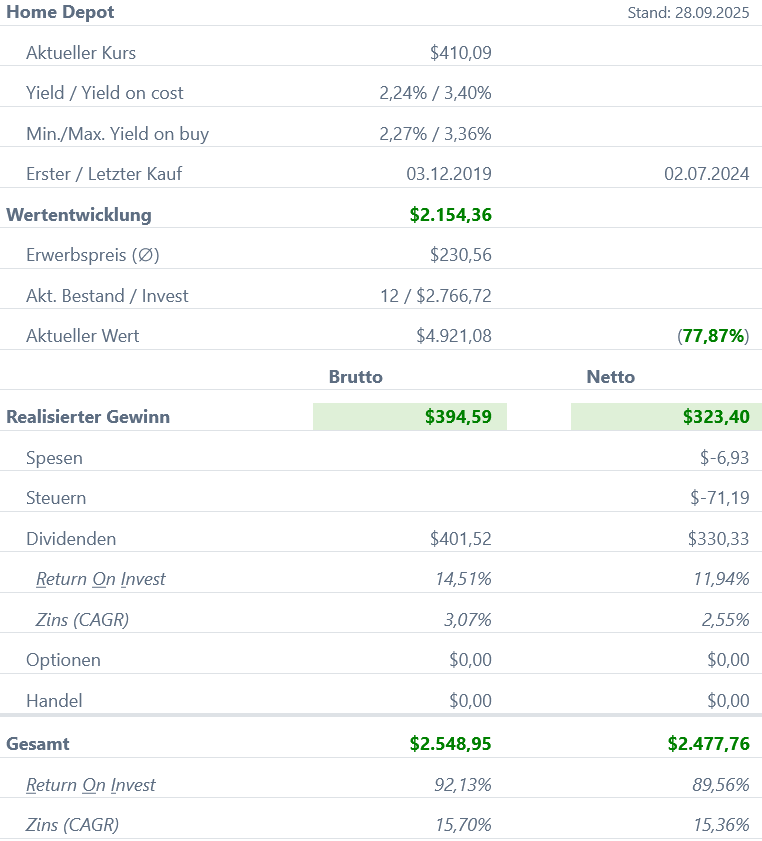Open the Zins (CAGR) link under Gesamt
762x841 pixels.
pos(72,826)
